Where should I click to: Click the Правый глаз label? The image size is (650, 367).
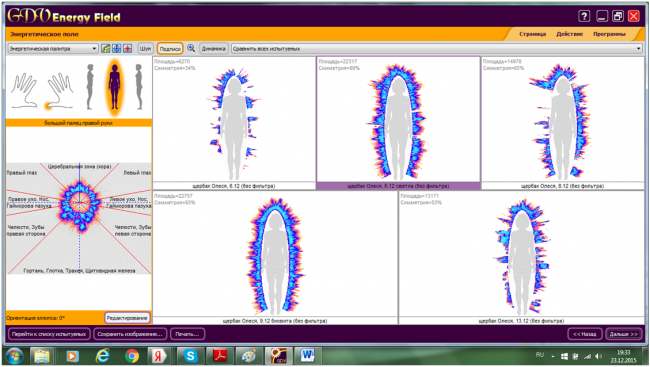point(22,173)
